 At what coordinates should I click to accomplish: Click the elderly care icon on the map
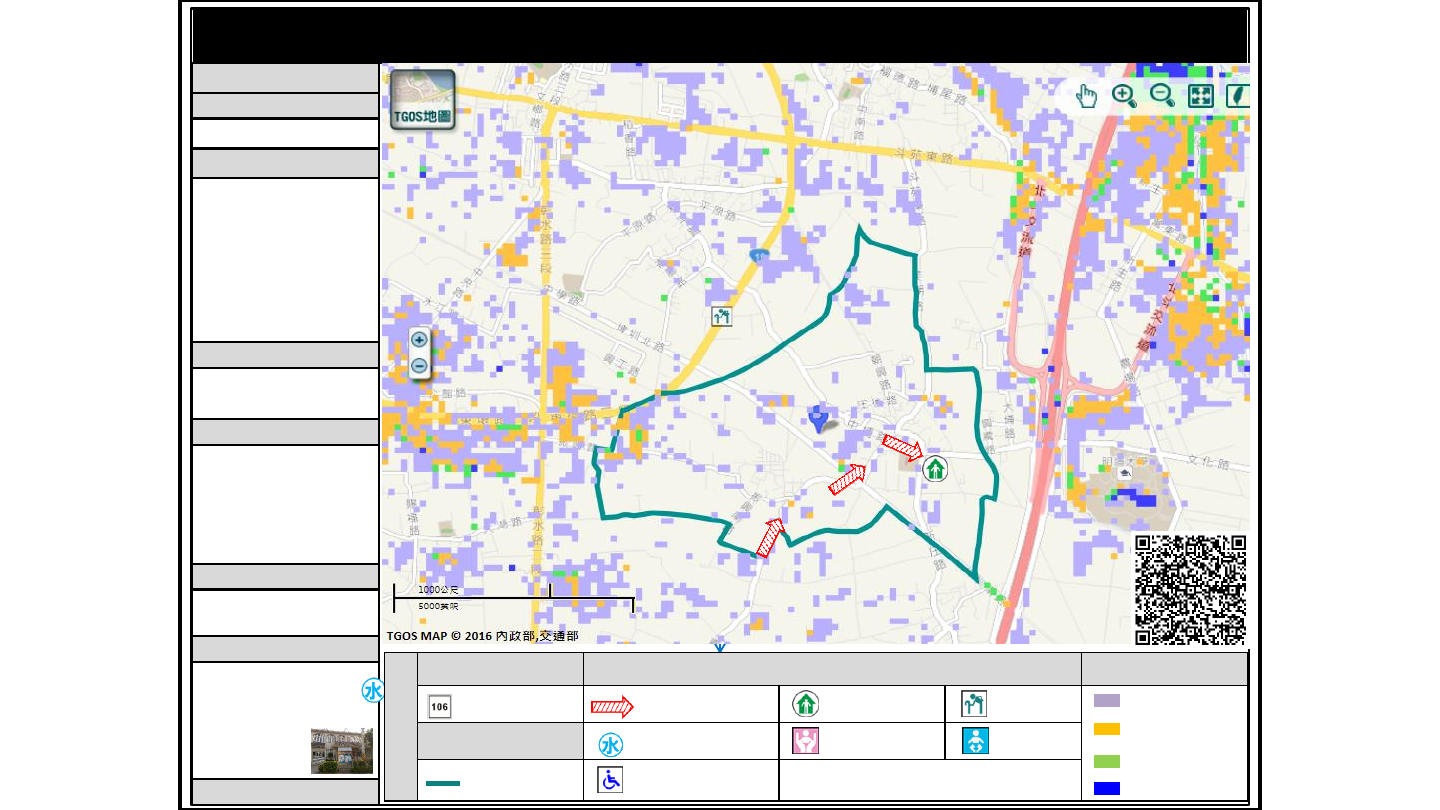[722, 316]
